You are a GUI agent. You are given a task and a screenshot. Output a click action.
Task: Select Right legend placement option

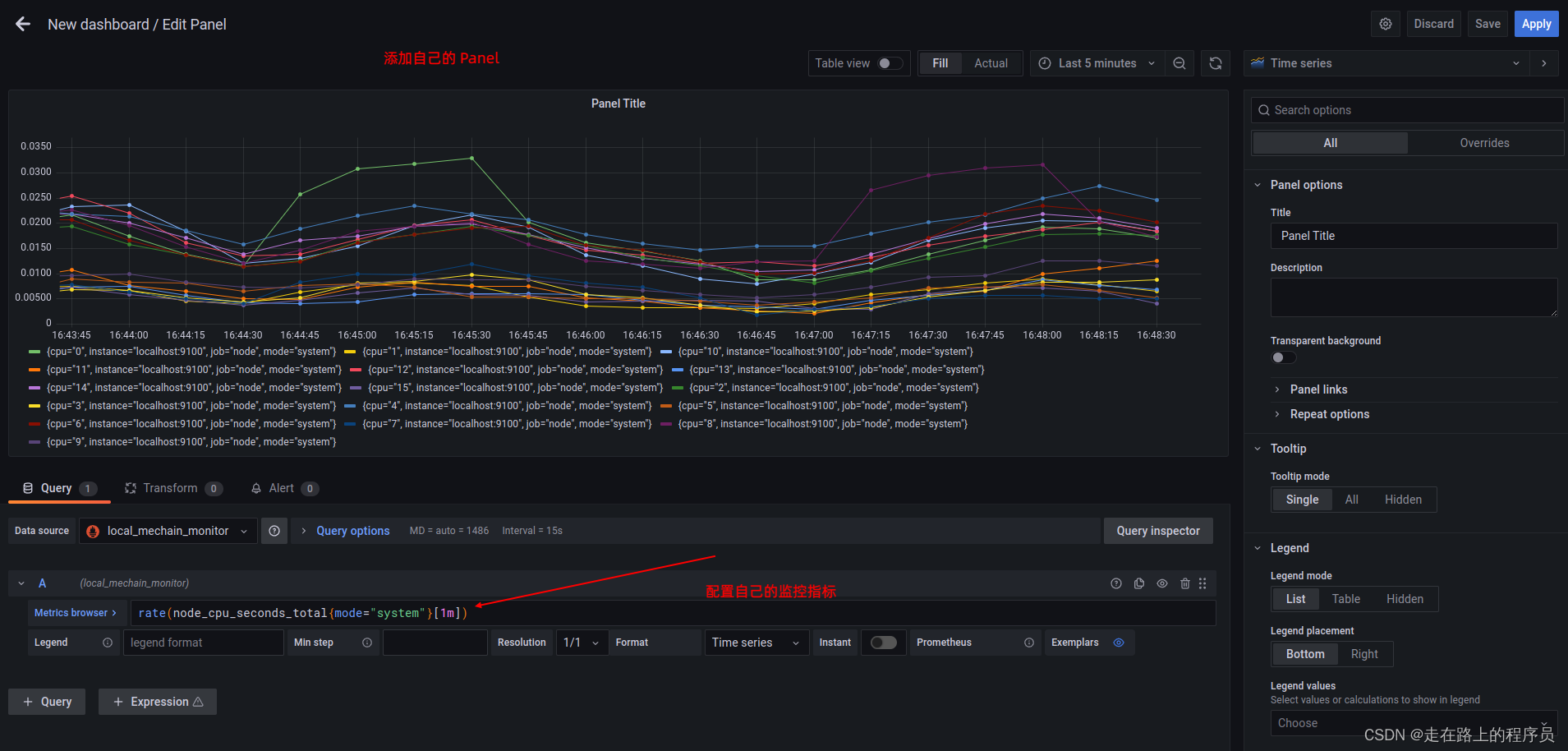(1363, 653)
